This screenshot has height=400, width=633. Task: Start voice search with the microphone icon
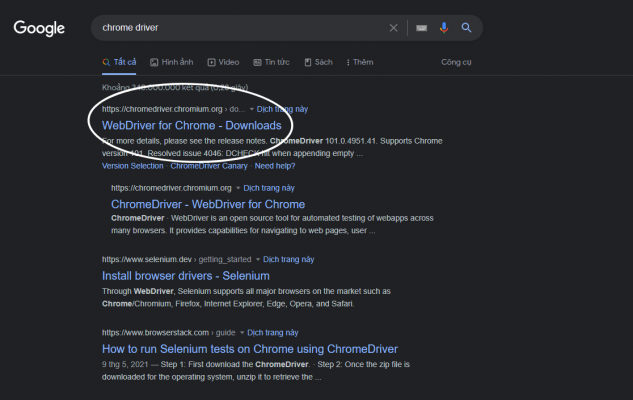click(444, 28)
